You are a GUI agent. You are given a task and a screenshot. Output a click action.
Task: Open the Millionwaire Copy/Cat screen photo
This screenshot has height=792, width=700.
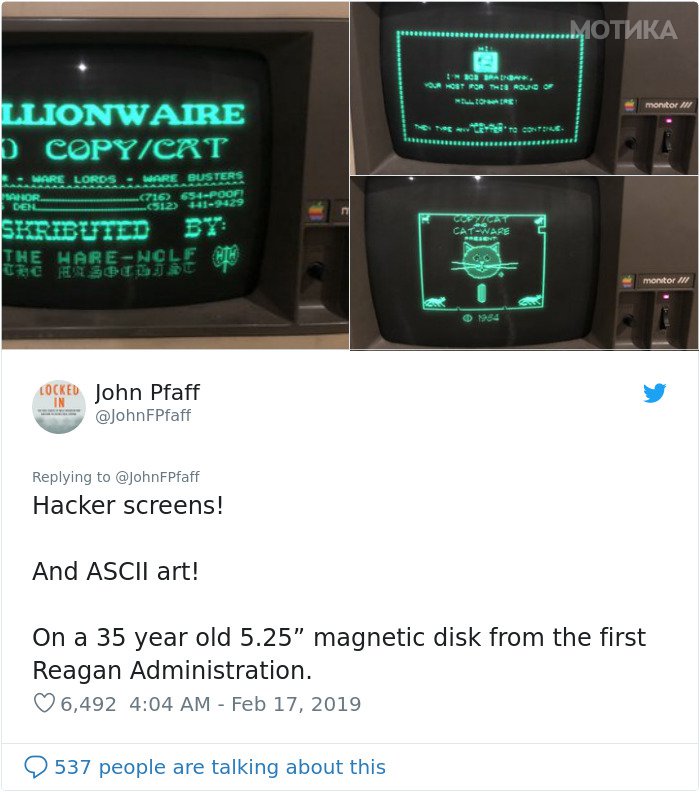pyautogui.click(x=175, y=175)
